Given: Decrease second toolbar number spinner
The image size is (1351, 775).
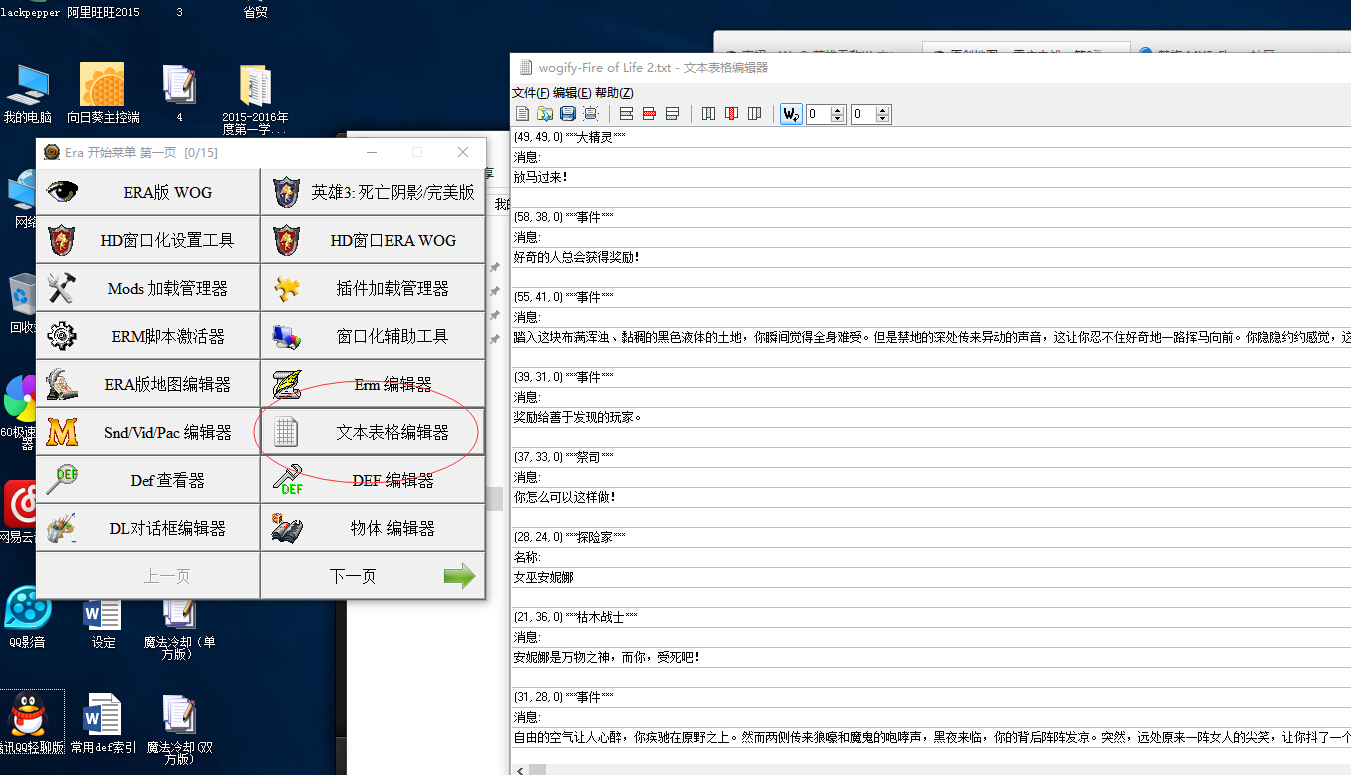Looking at the screenshot, I should click(882, 119).
